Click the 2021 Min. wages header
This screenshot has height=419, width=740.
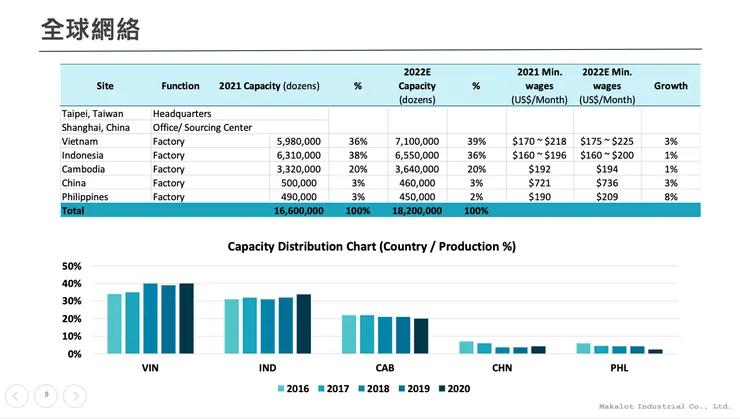pyautogui.click(x=539, y=86)
